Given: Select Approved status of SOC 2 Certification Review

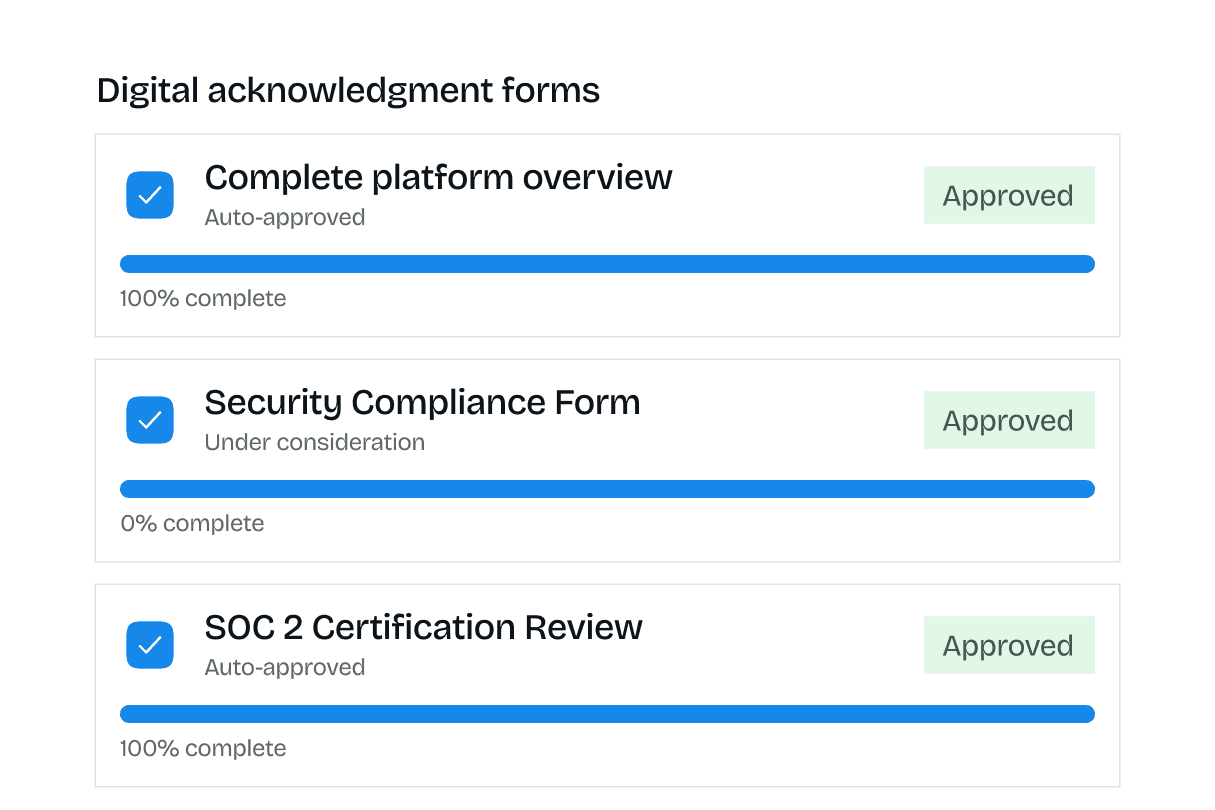Looking at the screenshot, I should pyautogui.click(x=1008, y=645).
